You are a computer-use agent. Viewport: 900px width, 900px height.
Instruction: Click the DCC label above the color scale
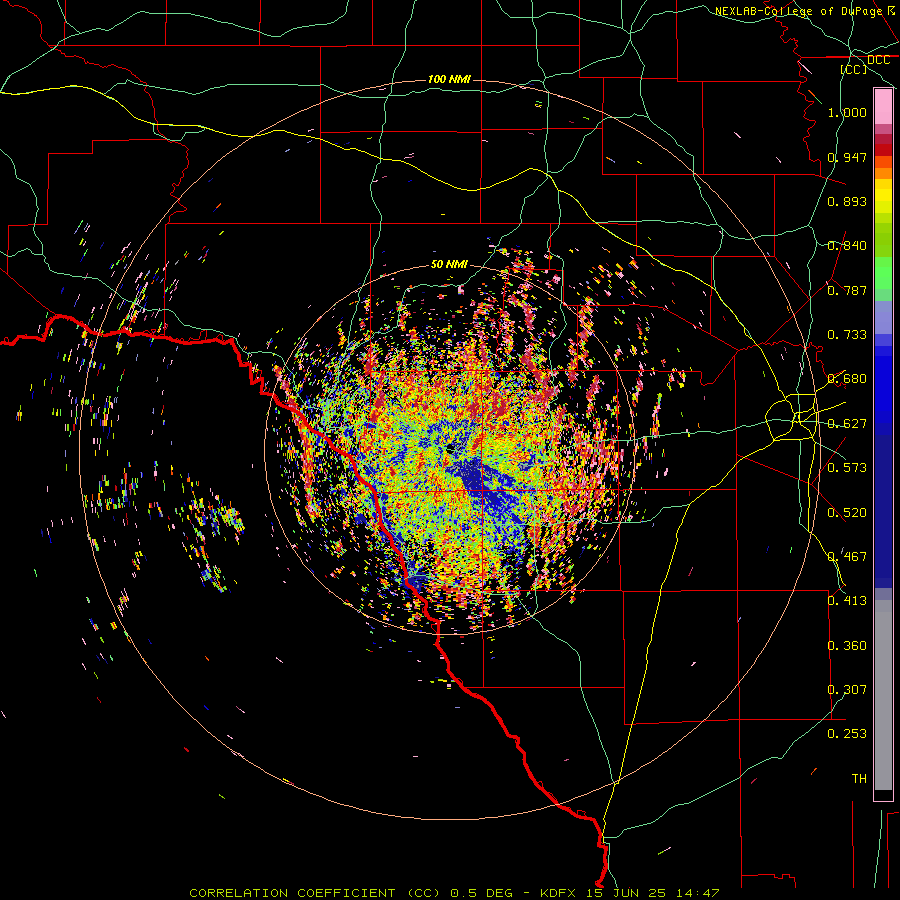(878, 60)
